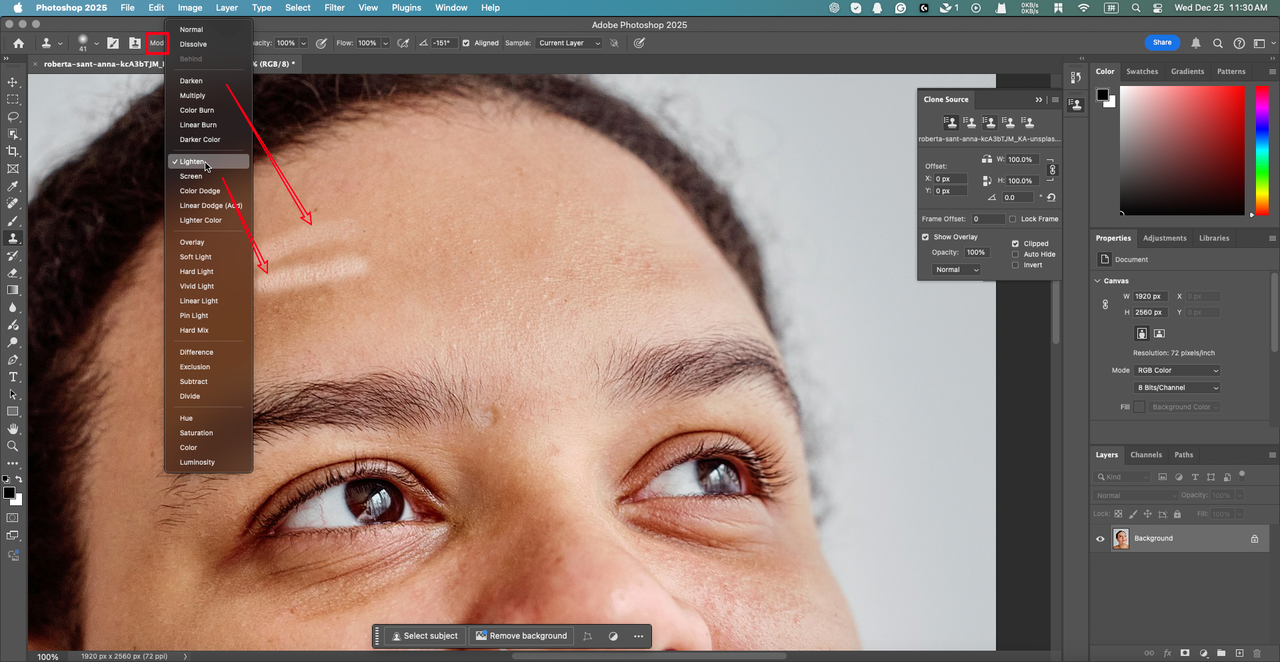The height and width of the screenshot is (662, 1280).
Task: Create a new layer
Action: tap(1239, 653)
